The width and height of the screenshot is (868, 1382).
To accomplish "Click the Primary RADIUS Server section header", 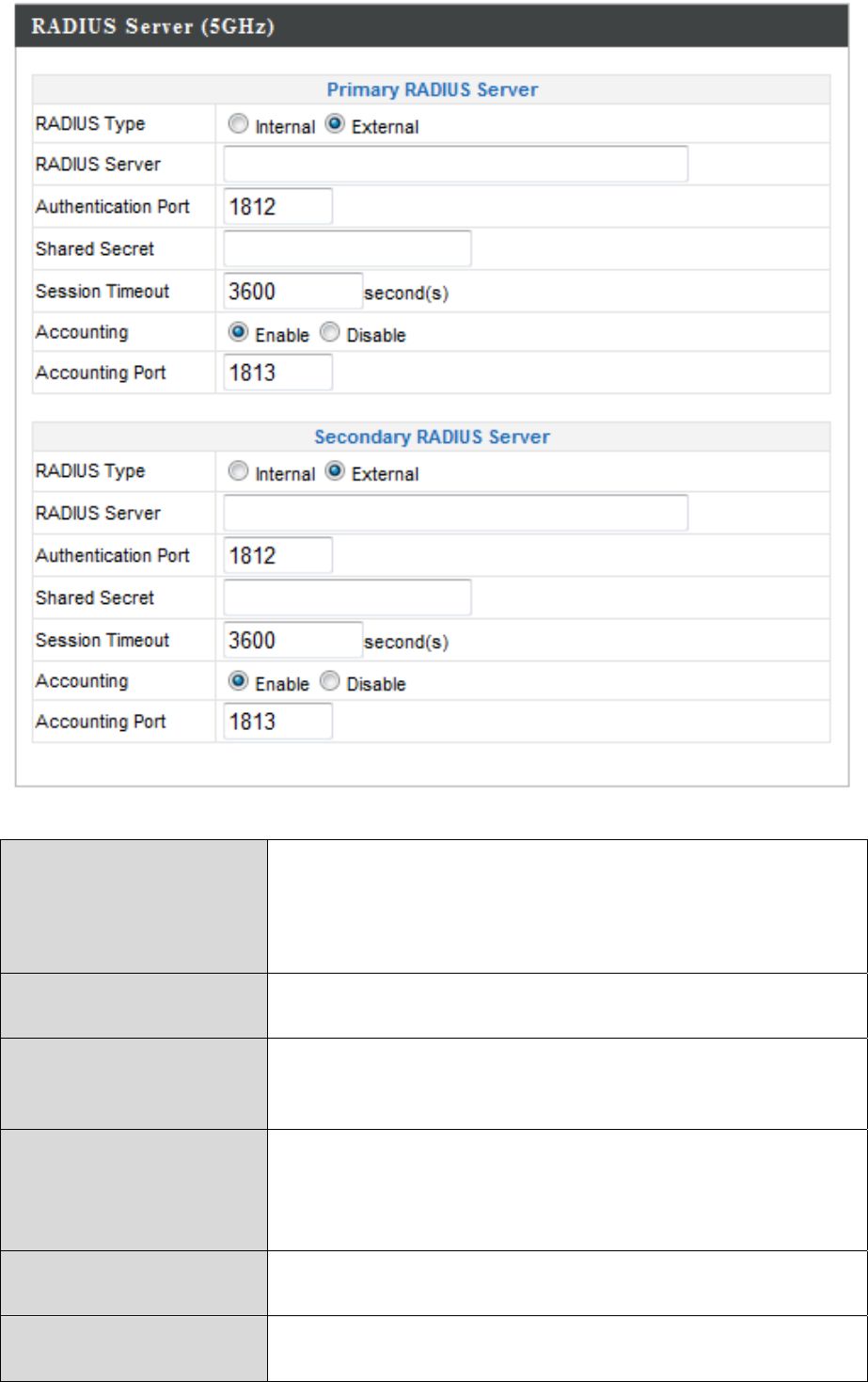I will click(432, 90).
